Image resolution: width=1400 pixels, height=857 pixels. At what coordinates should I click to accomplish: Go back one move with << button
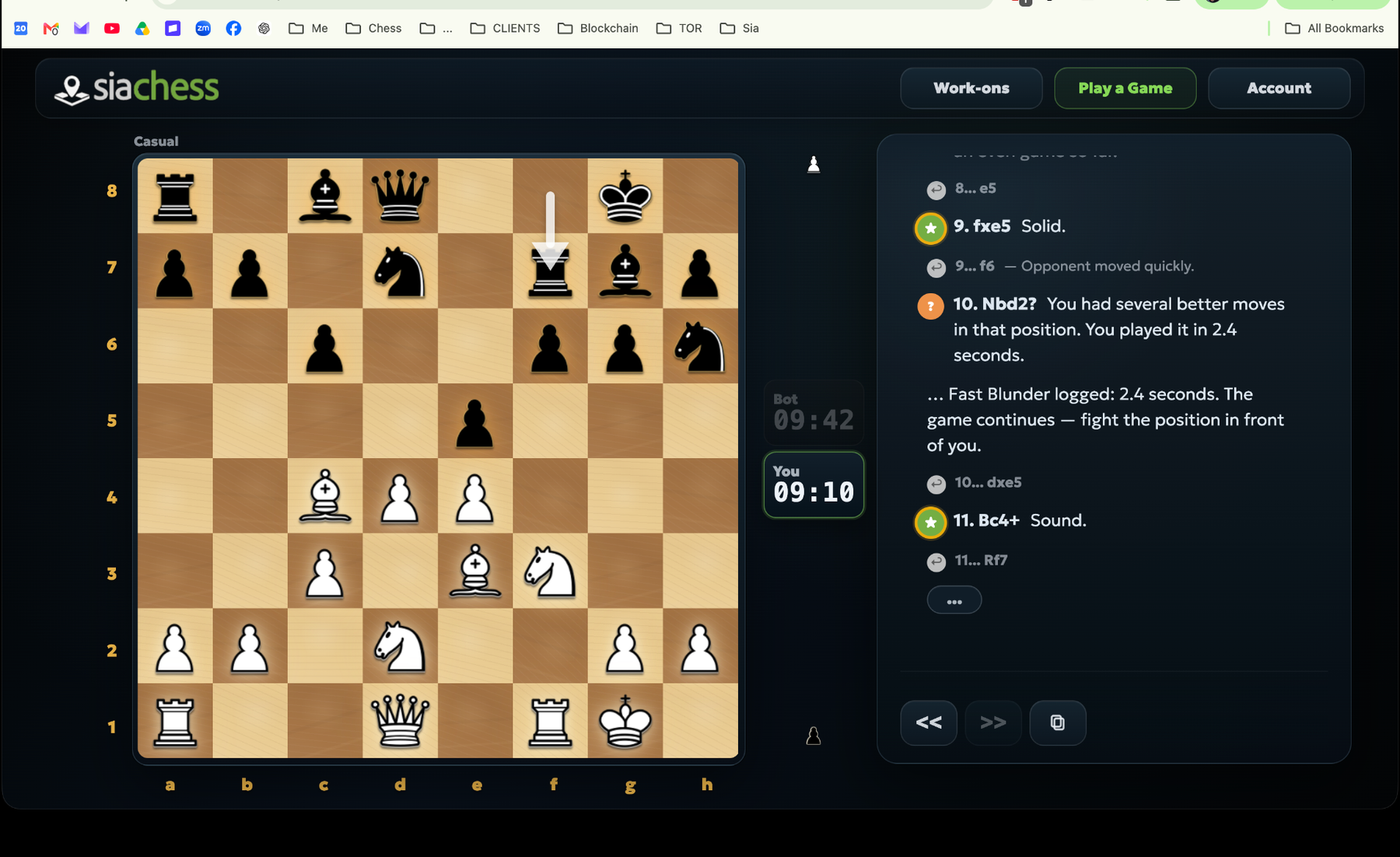pos(929,722)
